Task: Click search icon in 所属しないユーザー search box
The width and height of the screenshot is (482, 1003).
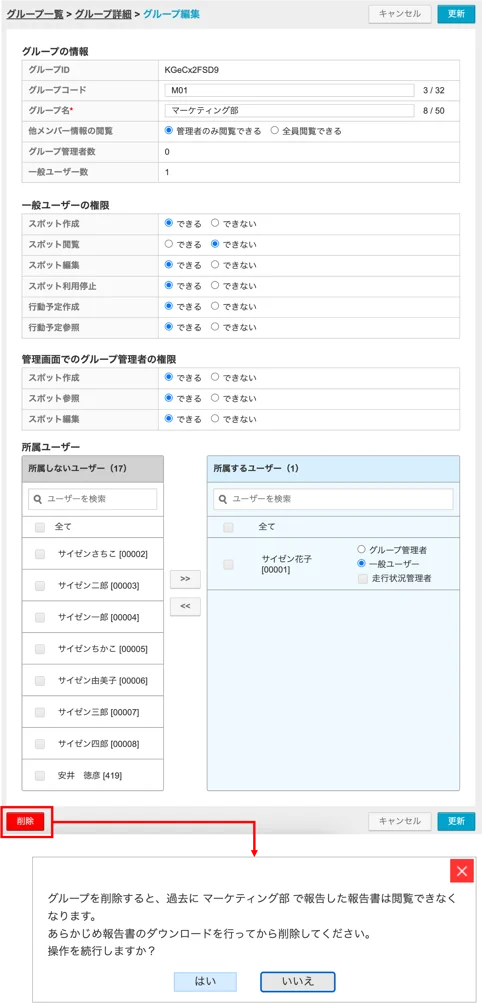Action: (38, 499)
